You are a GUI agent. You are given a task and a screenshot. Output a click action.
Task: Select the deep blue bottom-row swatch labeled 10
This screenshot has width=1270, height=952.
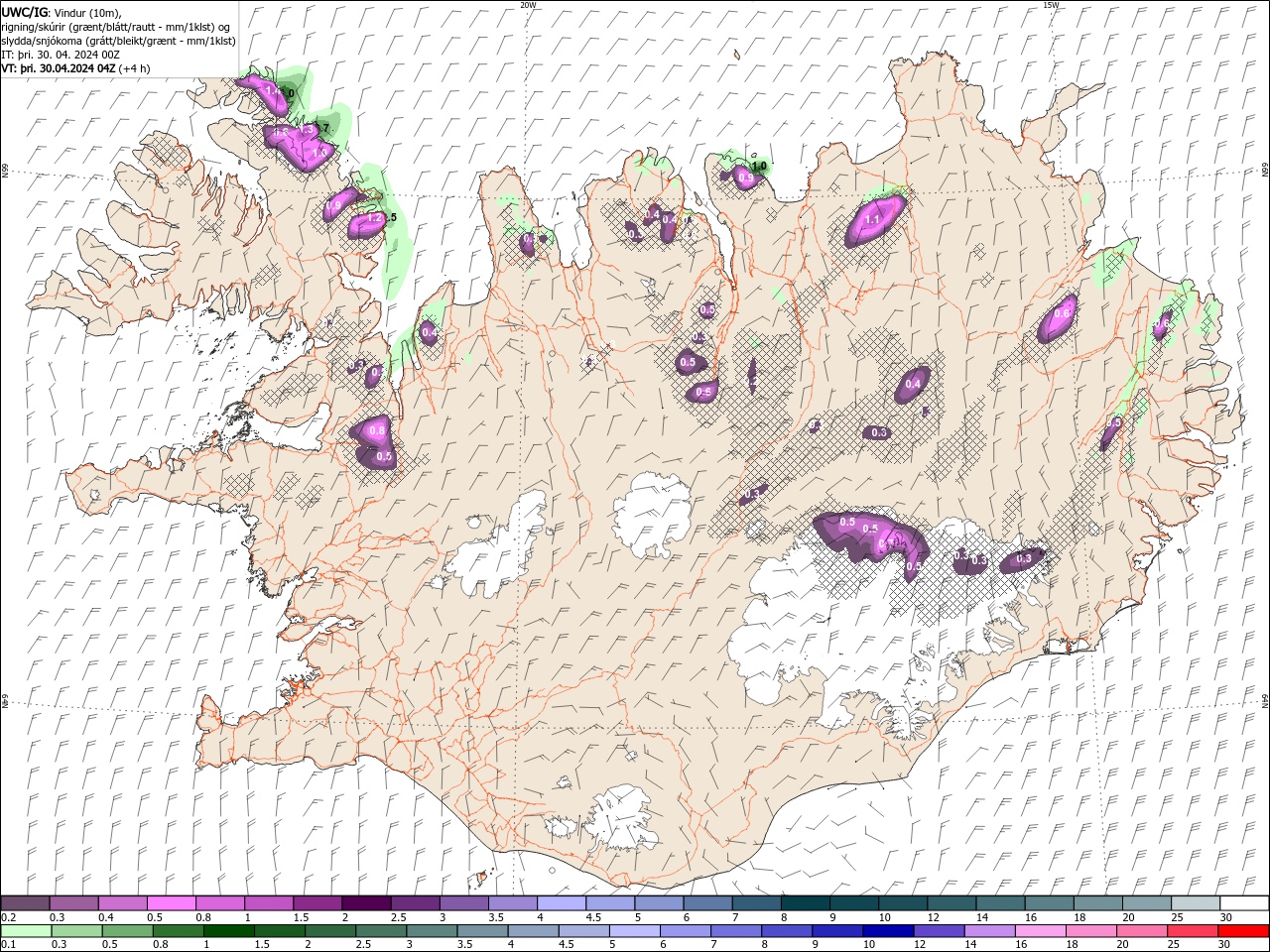click(887, 931)
